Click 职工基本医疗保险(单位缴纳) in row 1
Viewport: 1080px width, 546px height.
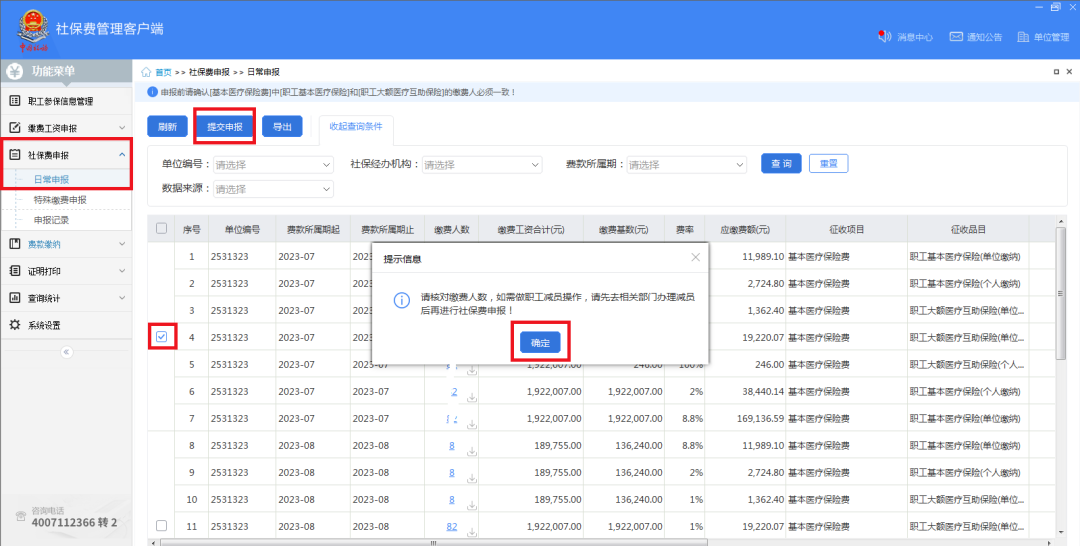click(965, 257)
